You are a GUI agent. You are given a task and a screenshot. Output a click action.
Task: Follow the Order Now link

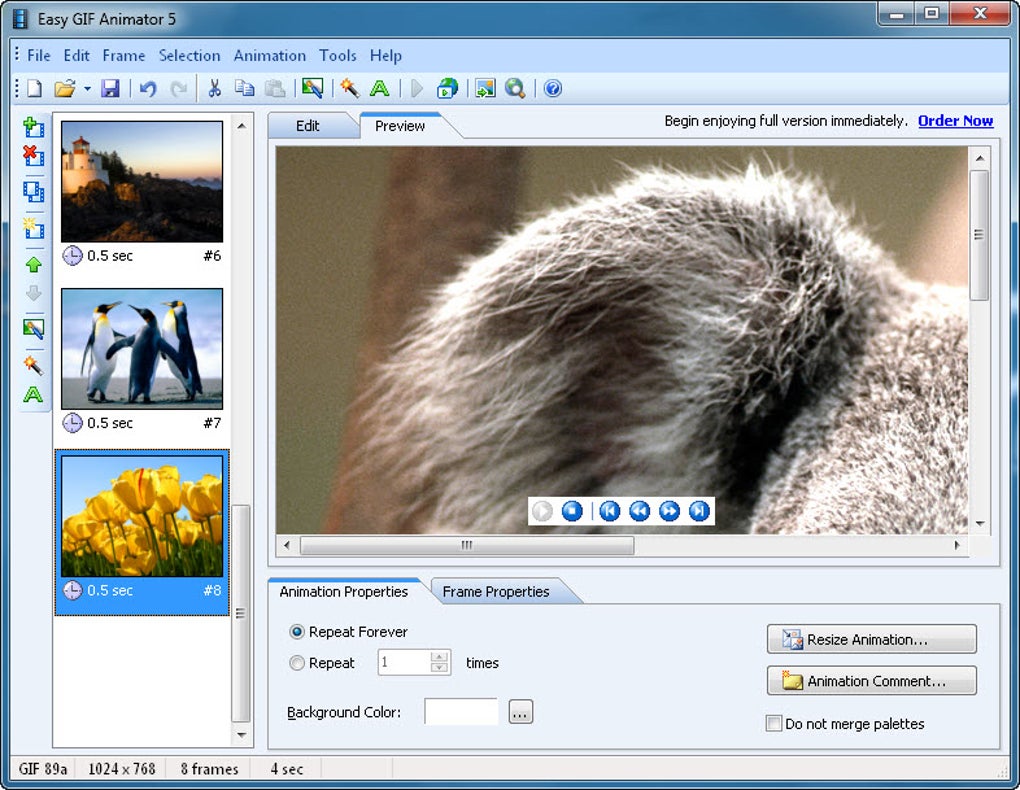coord(955,121)
